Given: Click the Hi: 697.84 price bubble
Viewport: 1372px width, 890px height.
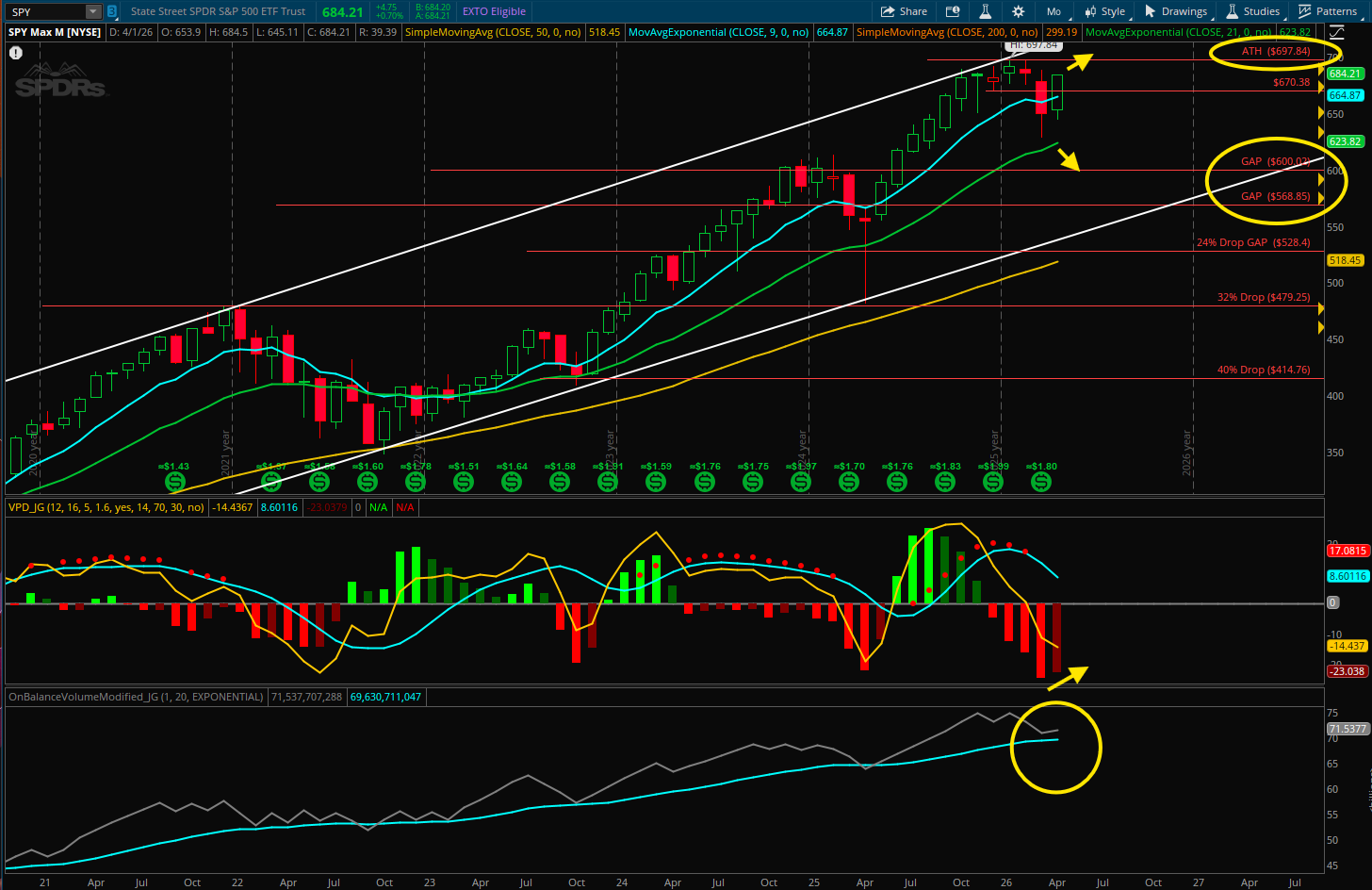Looking at the screenshot, I should click(x=1033, y=45).
